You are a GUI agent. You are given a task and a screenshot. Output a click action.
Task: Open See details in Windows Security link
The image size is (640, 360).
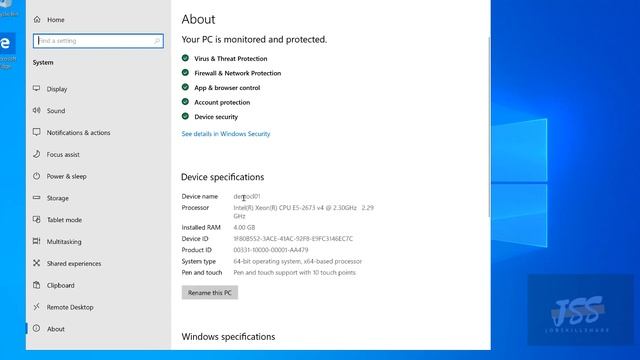coord(226,133)
